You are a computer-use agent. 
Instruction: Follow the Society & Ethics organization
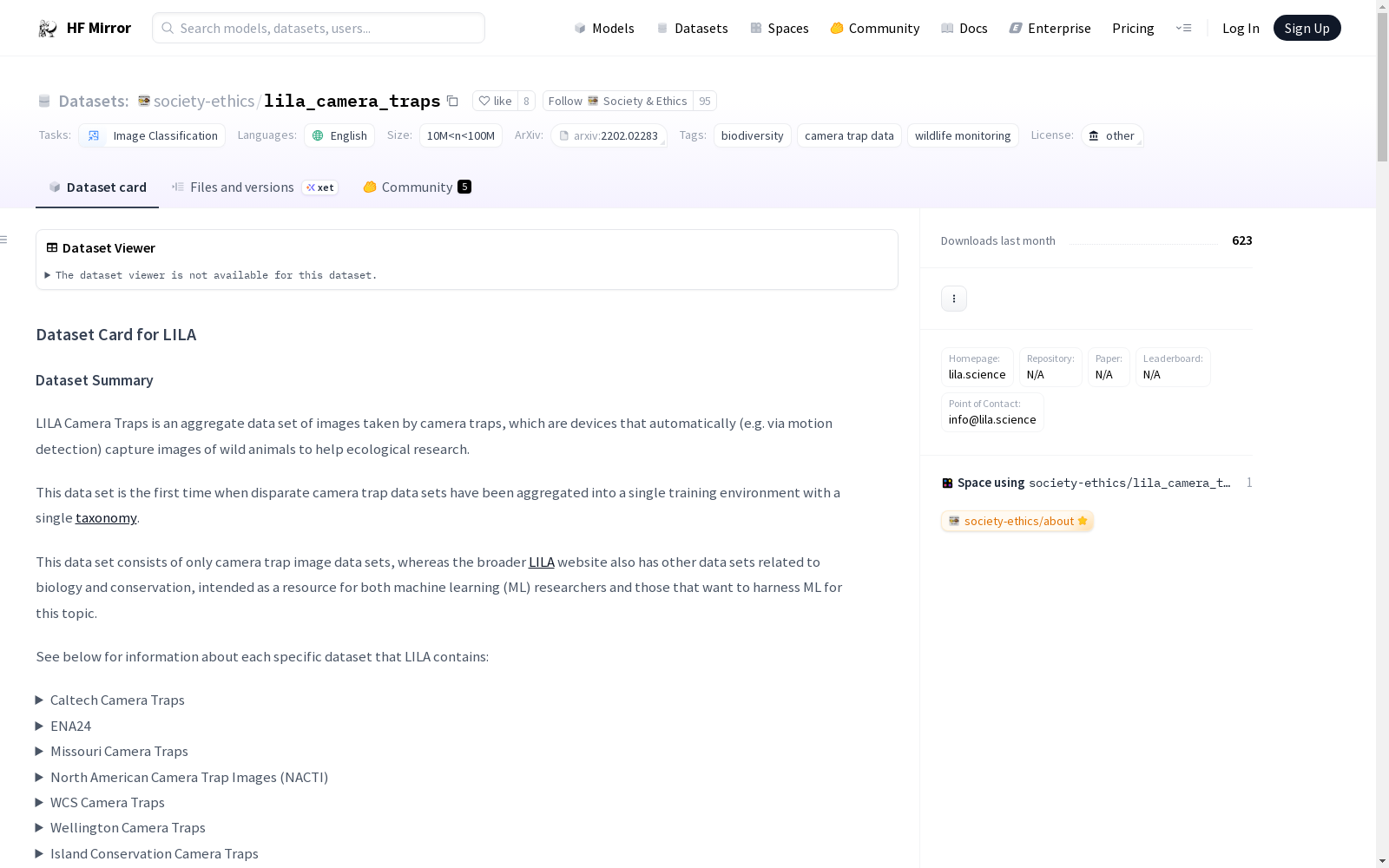[x=617, y=101]
